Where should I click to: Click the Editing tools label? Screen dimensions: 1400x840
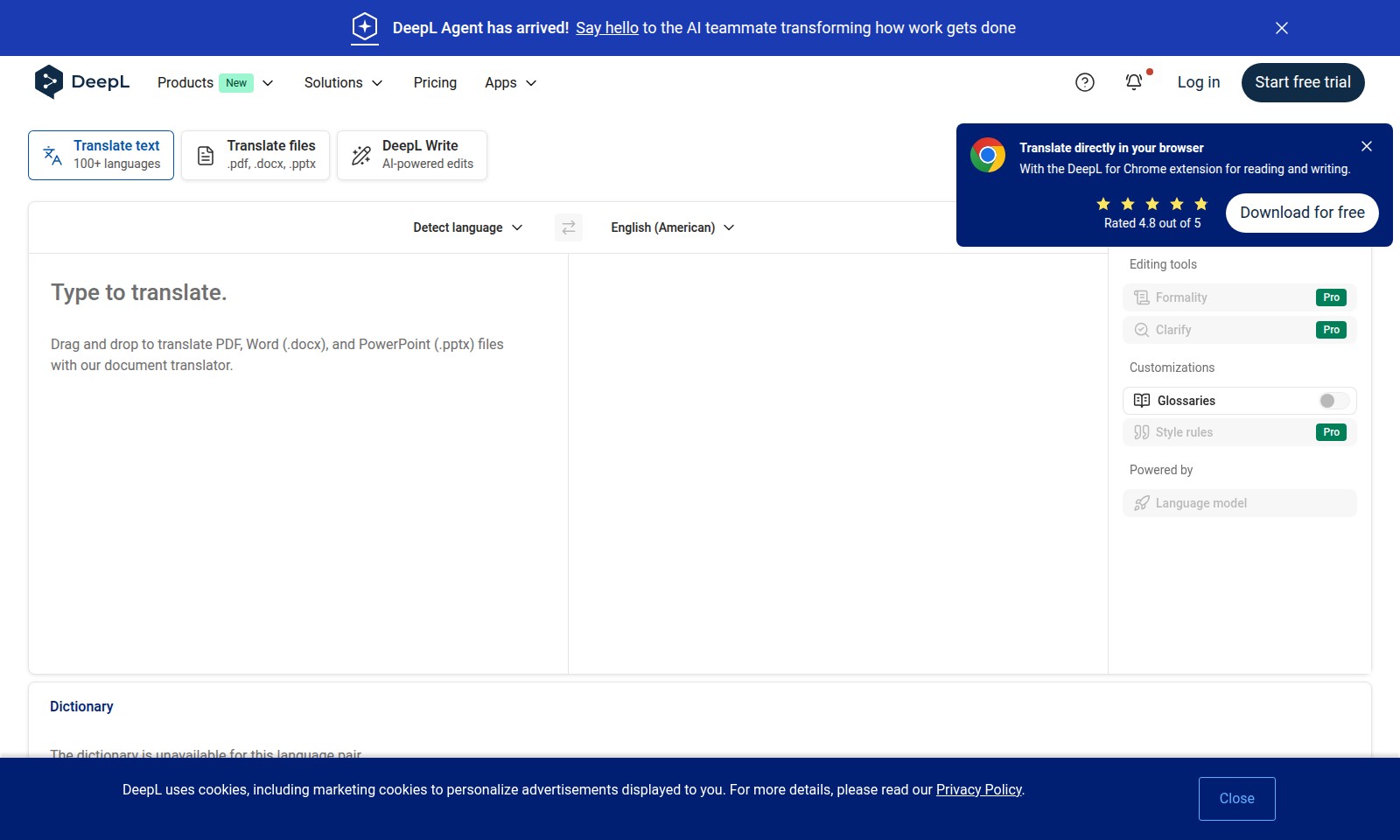click(x=1163, y=264)
